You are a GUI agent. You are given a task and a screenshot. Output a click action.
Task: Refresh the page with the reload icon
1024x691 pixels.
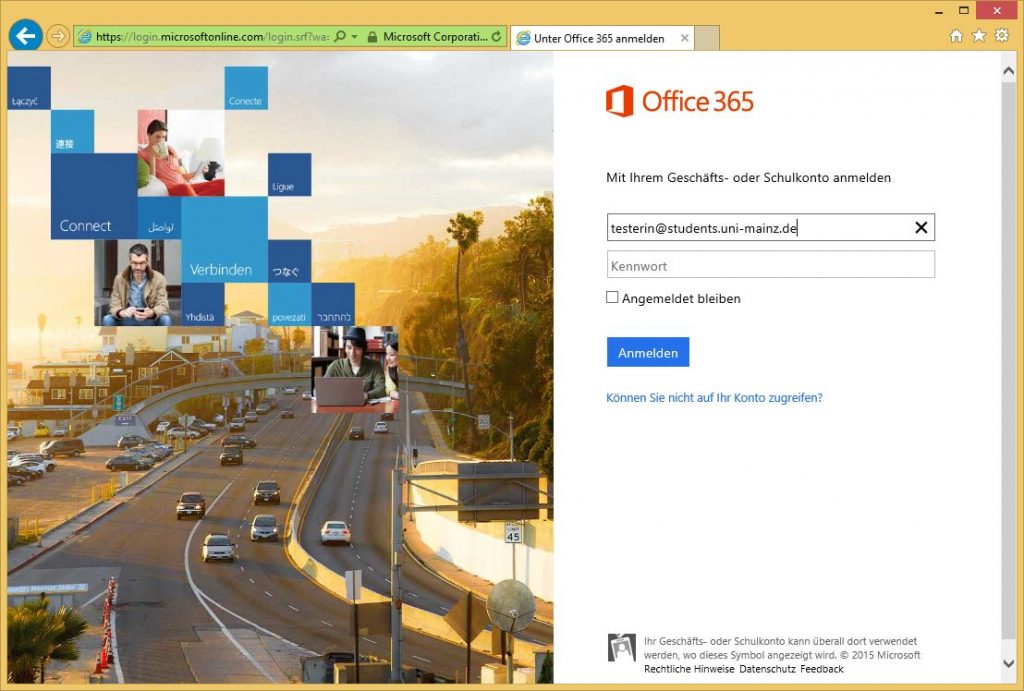496,37
